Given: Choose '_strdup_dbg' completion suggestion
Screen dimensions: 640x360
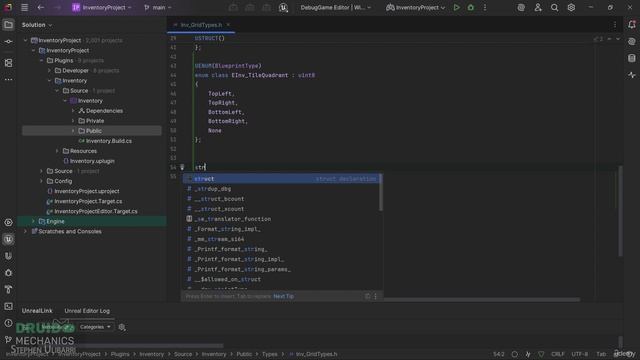Looking at the screenshot, I should 281,189.
